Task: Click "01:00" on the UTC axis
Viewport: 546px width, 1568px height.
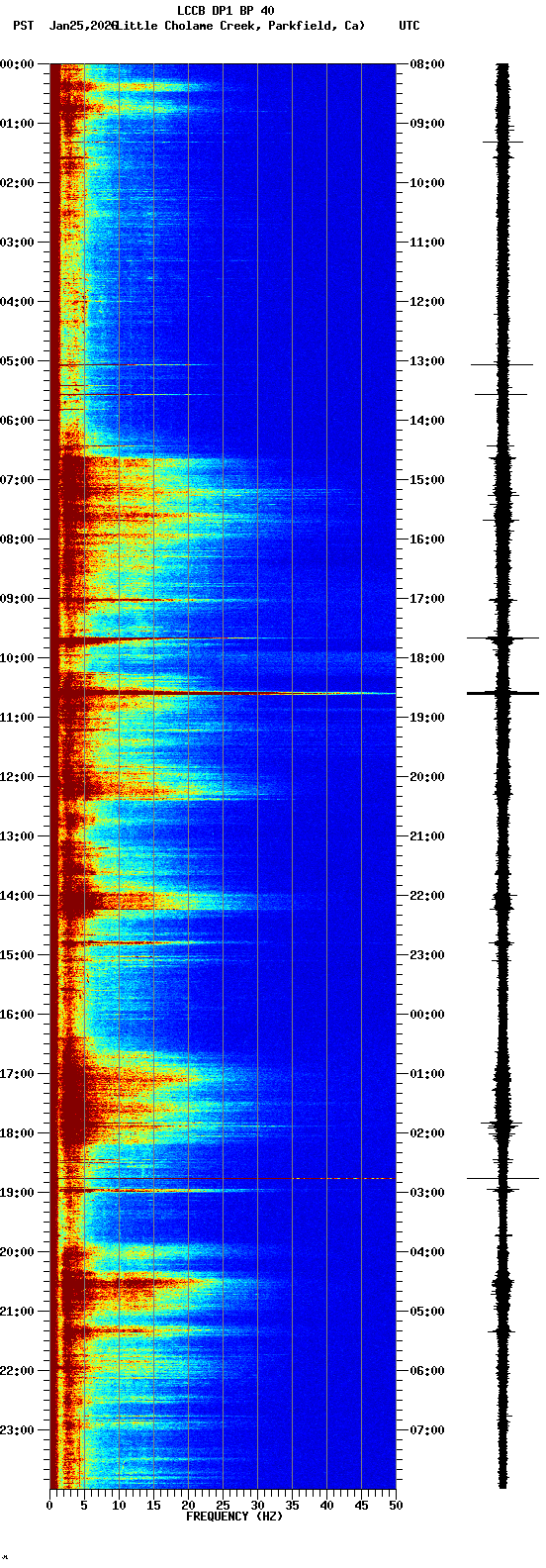Action: pos(427,1074)
